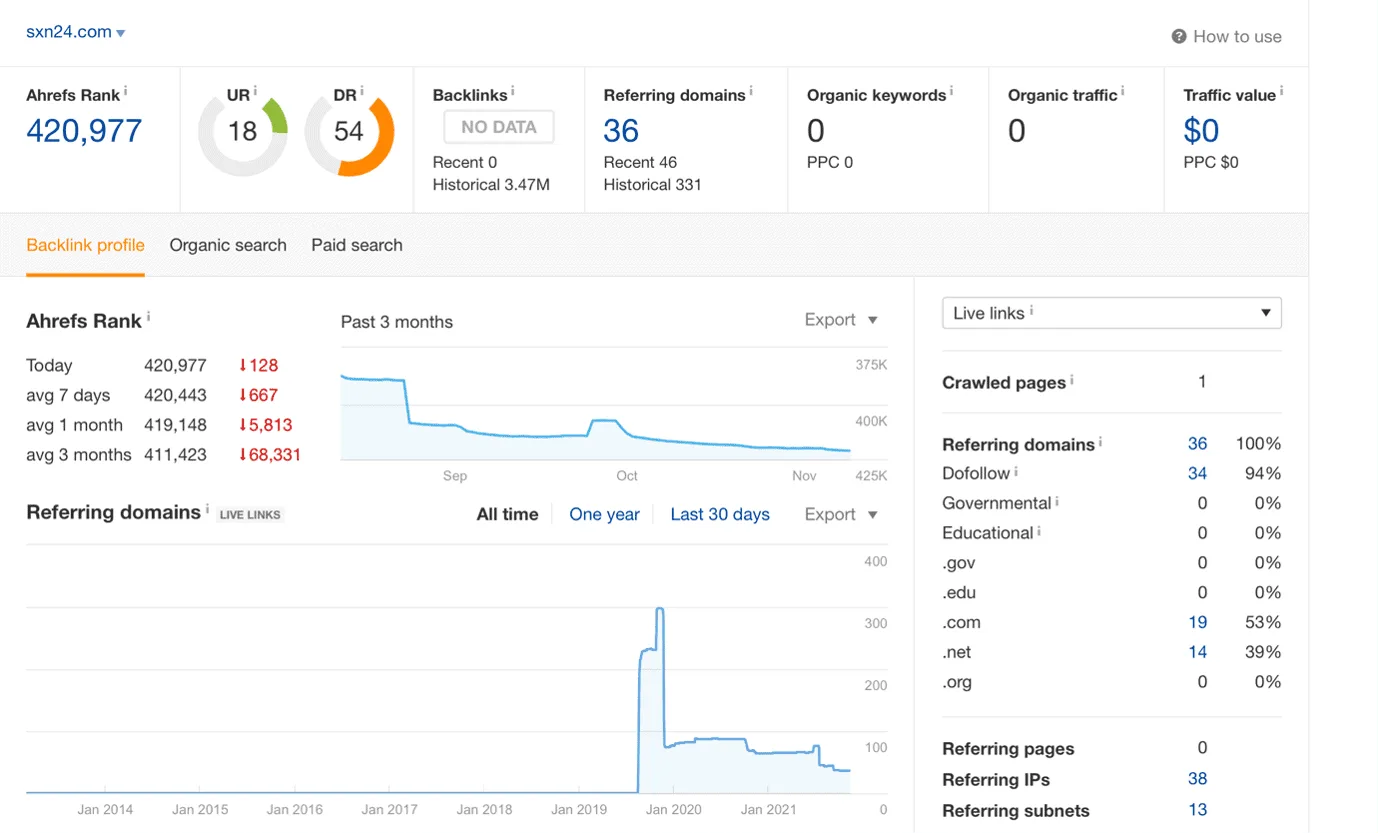Switch to the Organic search tab

(228, 245)
